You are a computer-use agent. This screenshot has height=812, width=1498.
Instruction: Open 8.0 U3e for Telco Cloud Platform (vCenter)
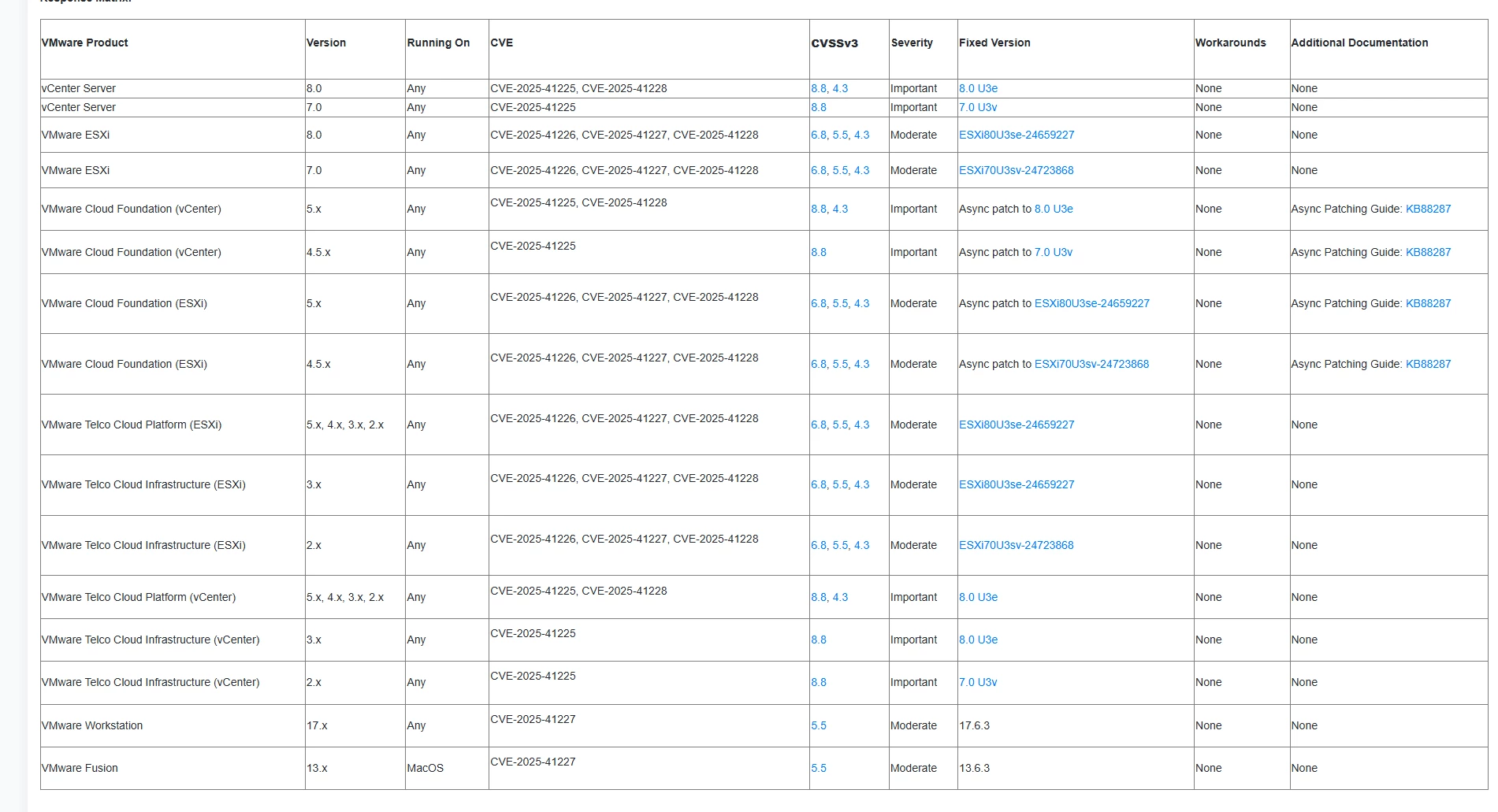pyautogui.click(x=978, y=597)
